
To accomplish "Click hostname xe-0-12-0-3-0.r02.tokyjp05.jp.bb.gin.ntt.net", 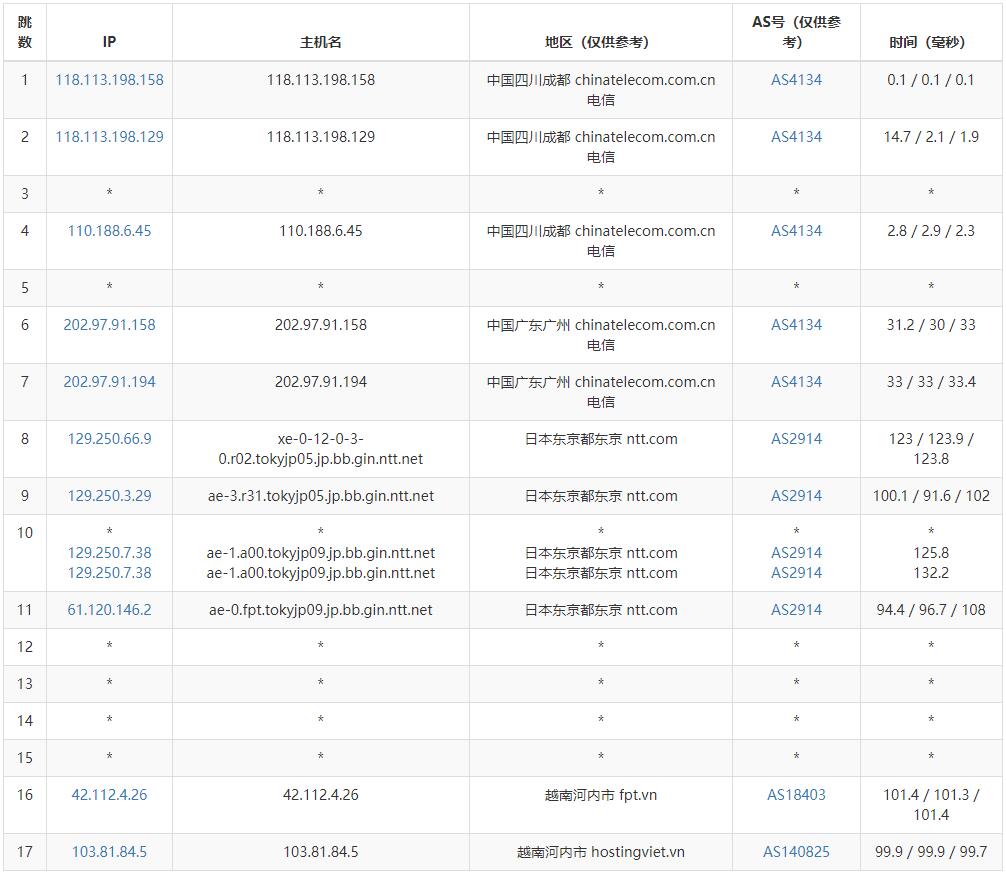I will pyautogui.click(x=321, y=449).
